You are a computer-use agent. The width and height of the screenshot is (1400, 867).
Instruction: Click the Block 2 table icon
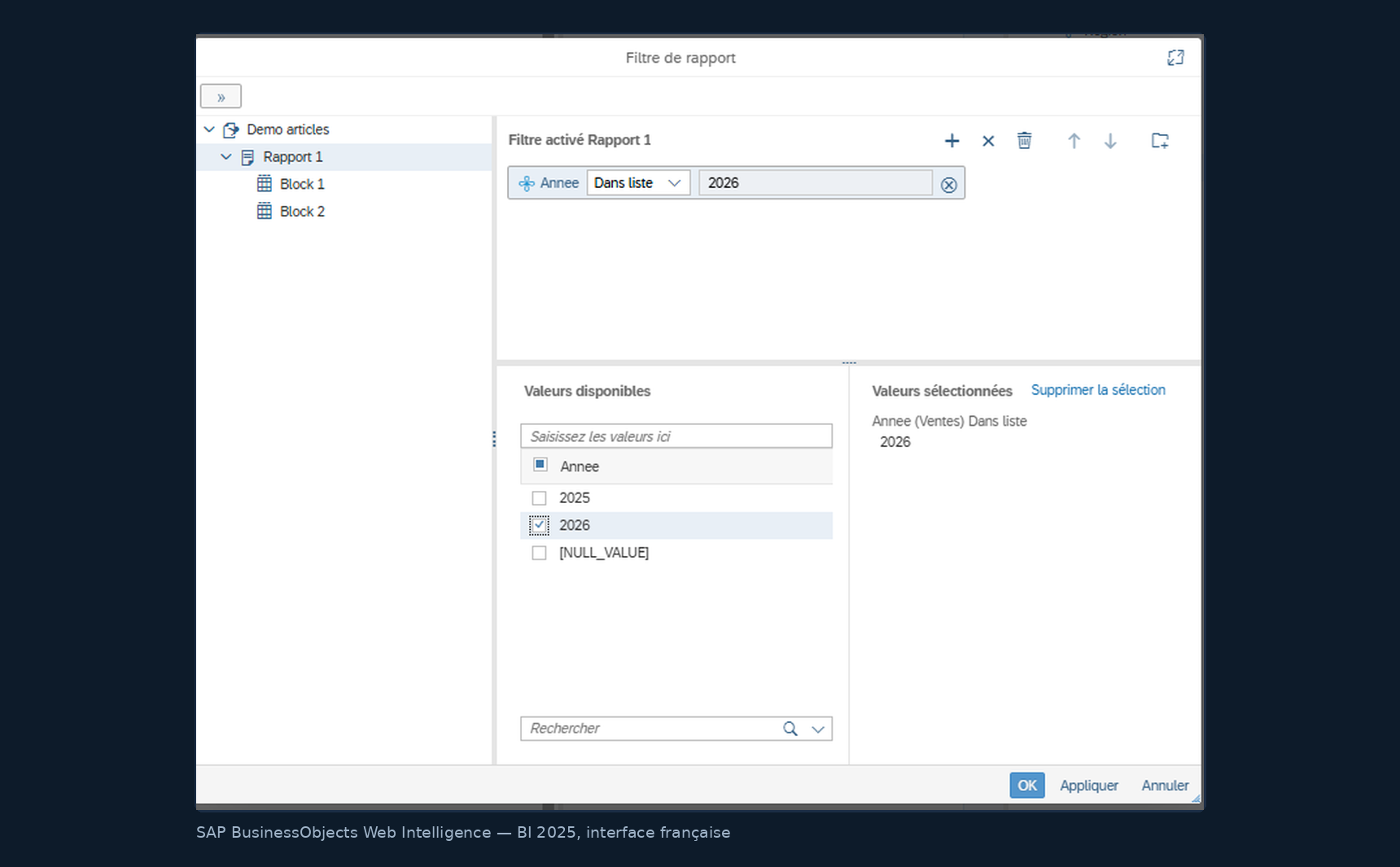[265, 212]
